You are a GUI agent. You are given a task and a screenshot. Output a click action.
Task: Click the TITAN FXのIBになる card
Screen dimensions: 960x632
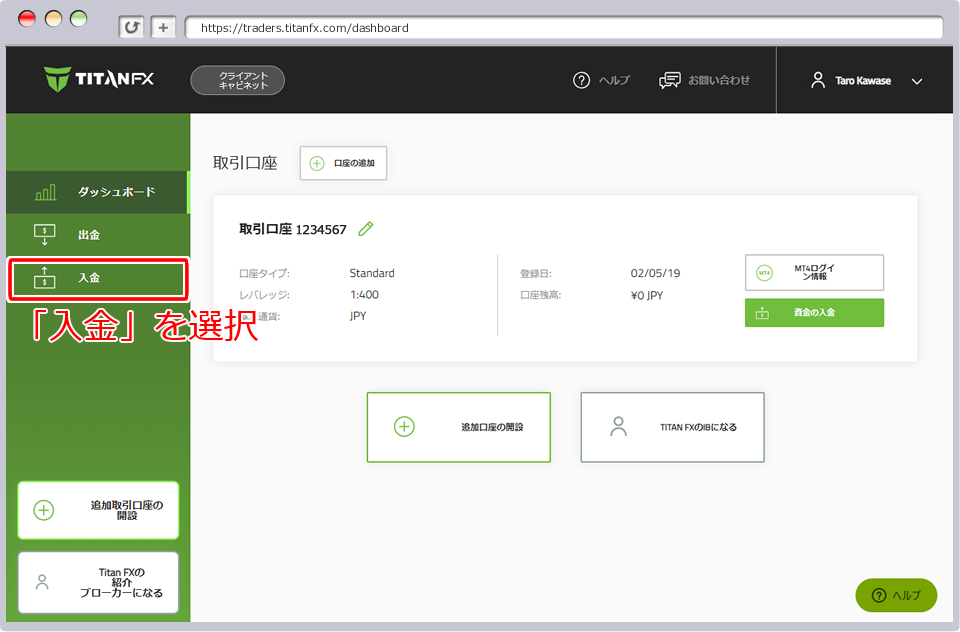pyautogui.click(x=672, y=427)
